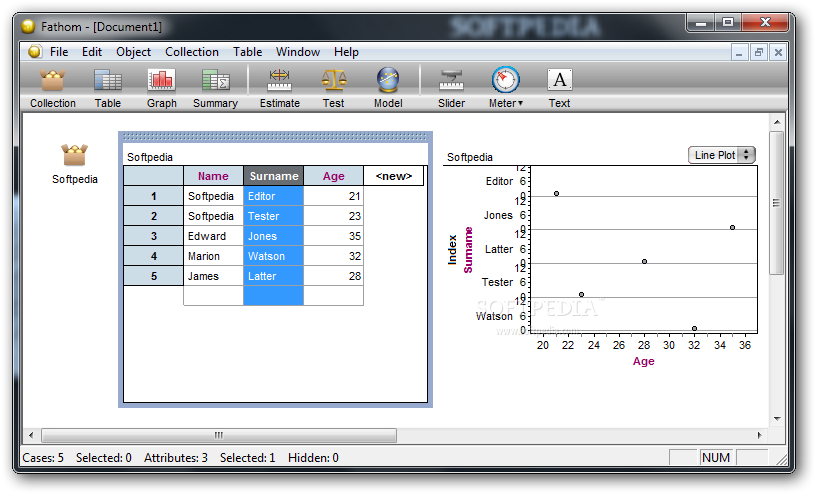This screenshot has height=494, width=816.
Task: Click the Summary toolbar icon
Action: 215,81
